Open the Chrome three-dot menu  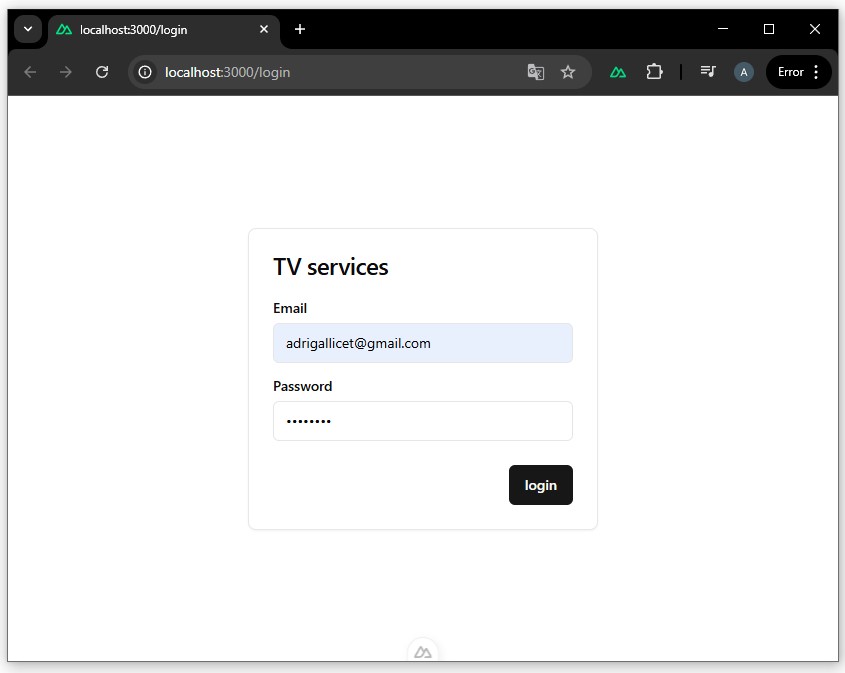[x=817, y=72]
